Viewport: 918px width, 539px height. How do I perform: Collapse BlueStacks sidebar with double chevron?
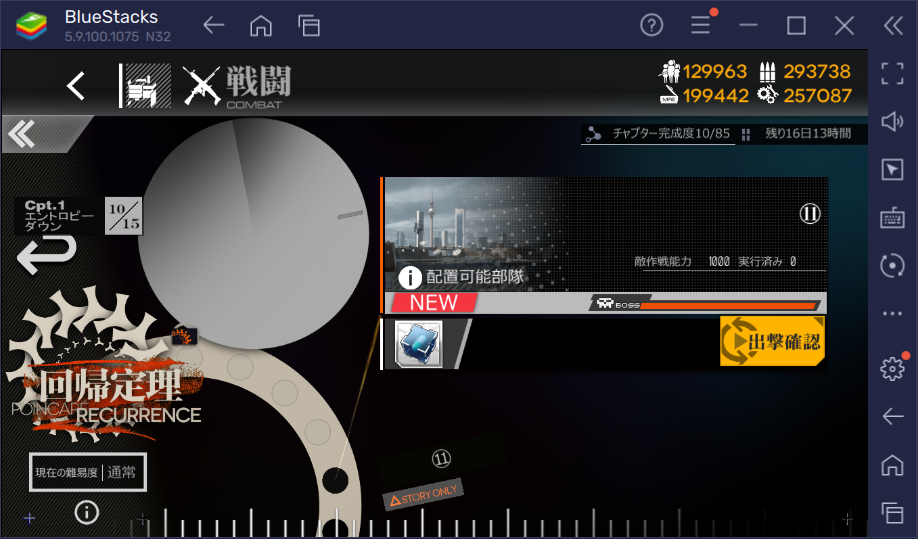pos(892,25)
